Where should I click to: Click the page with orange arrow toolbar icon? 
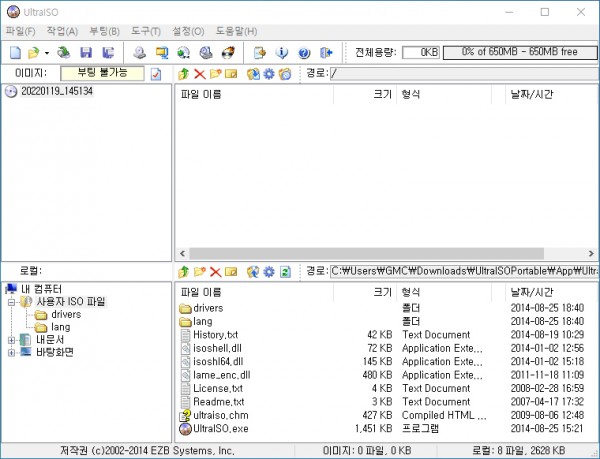pyautogui.click(x=259, y=52)
